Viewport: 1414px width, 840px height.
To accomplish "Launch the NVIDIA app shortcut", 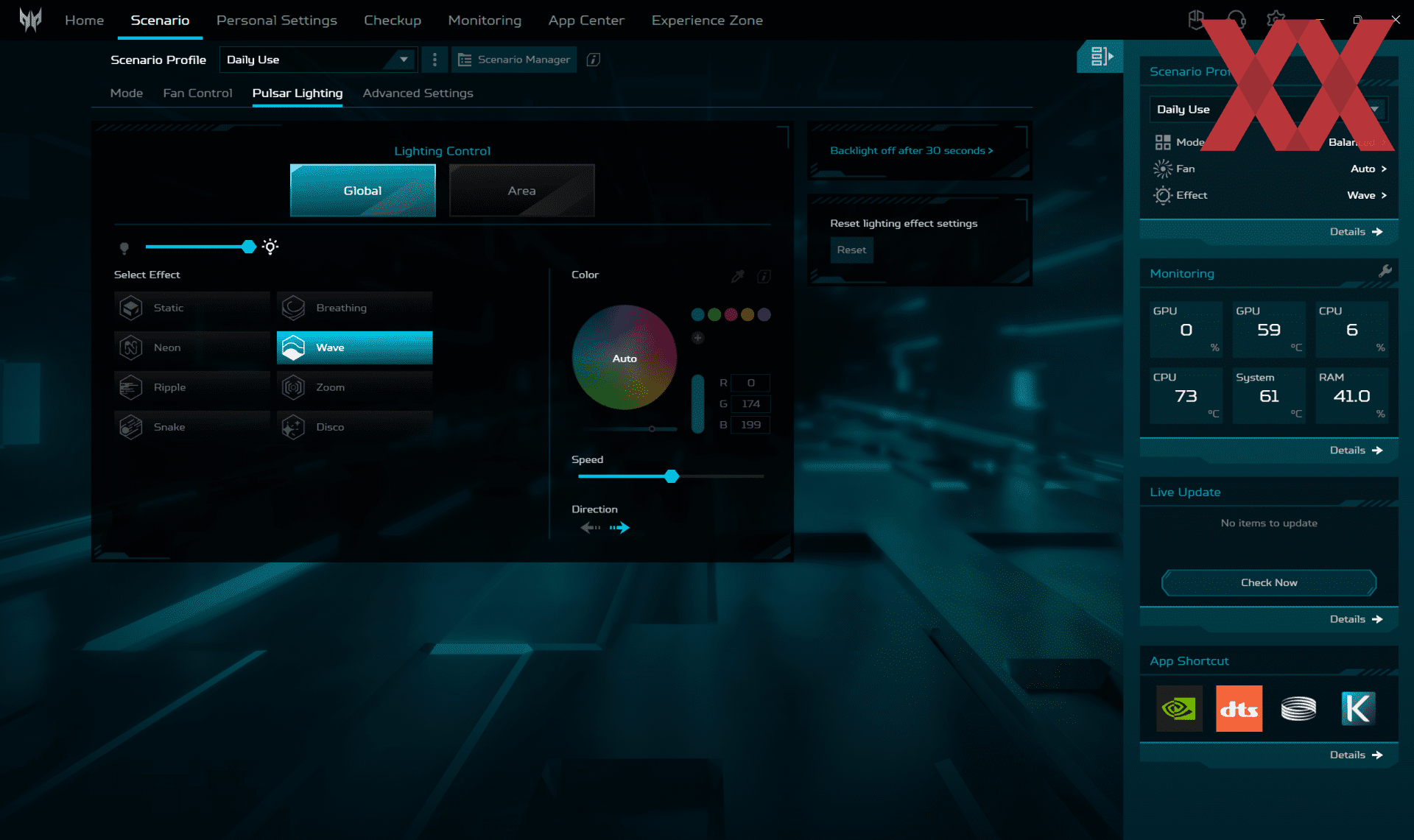I will (x=1179, y=708).
